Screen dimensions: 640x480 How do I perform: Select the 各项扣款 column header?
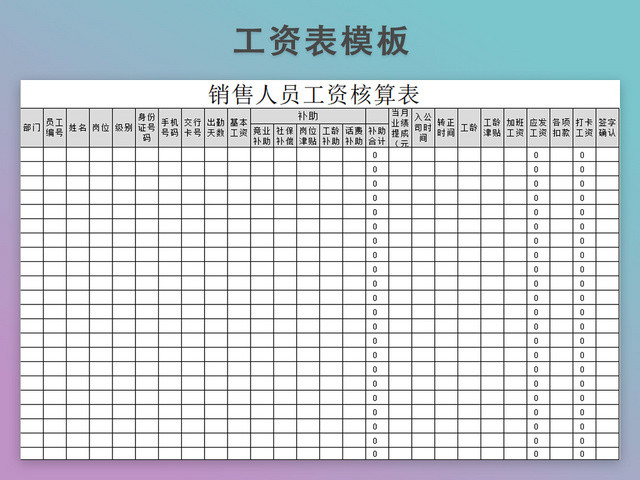[x=561, y=128]
